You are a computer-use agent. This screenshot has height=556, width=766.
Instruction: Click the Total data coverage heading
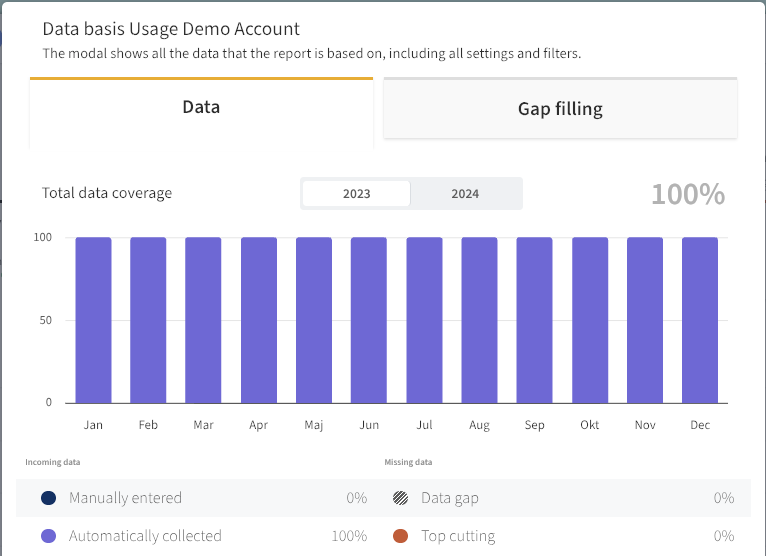(x=107, y=193)
